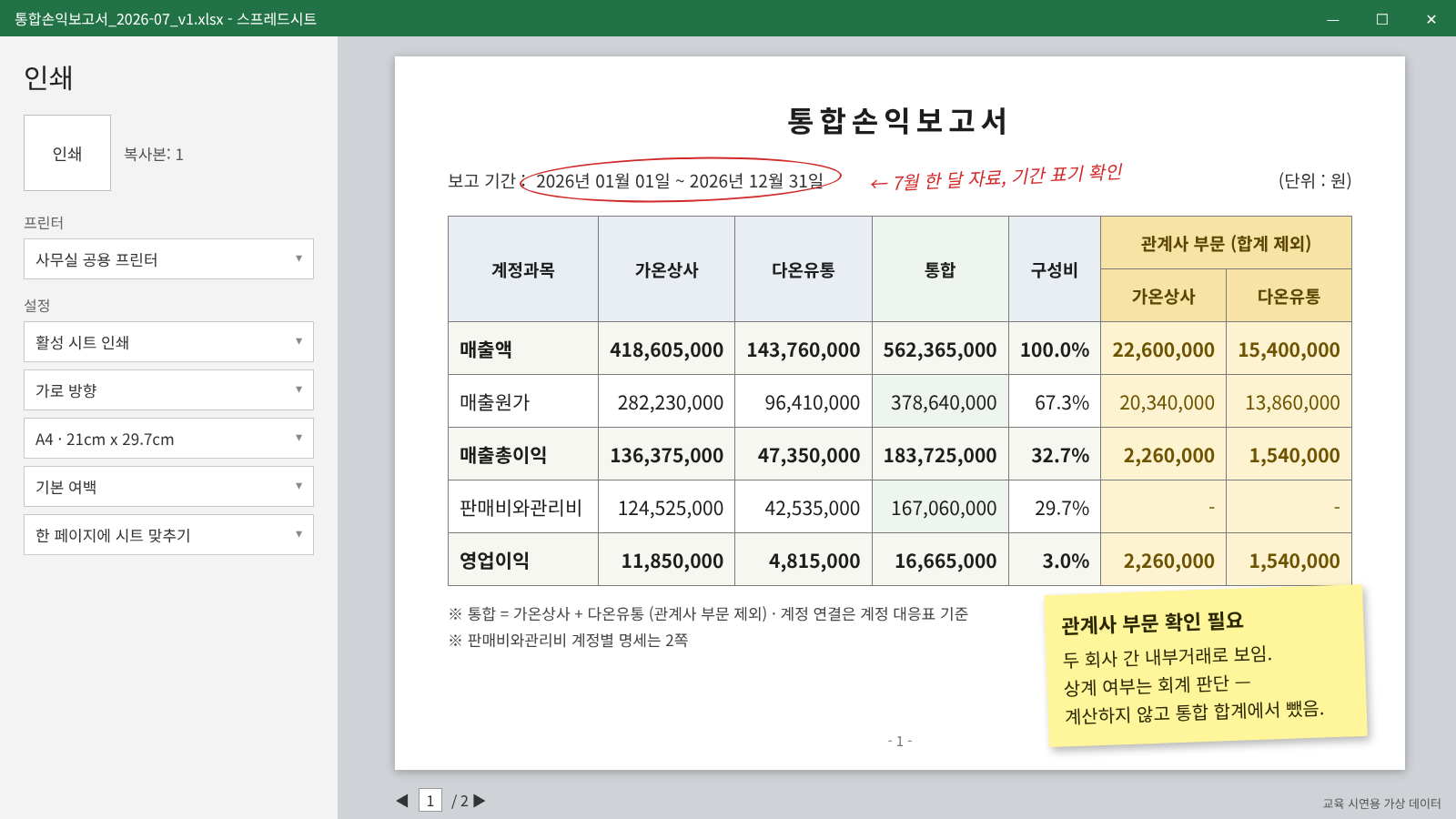
Task: Click the current page number field
Action: click(430, 801)
